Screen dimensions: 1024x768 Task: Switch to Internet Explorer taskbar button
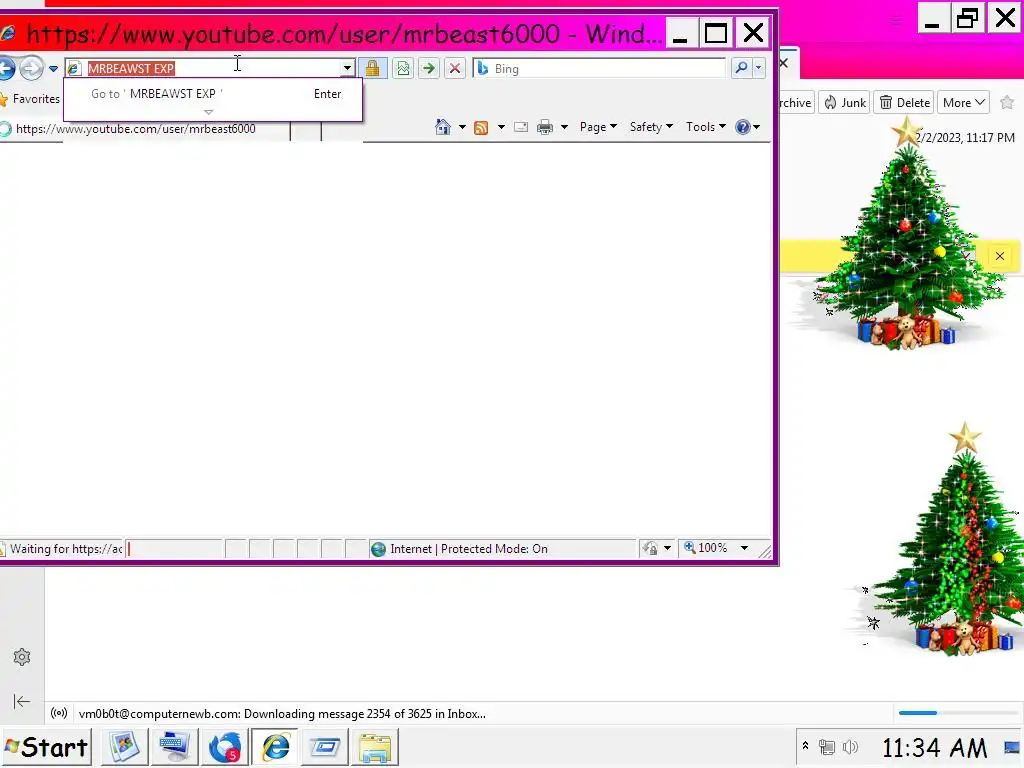click(x=275, y=747)
